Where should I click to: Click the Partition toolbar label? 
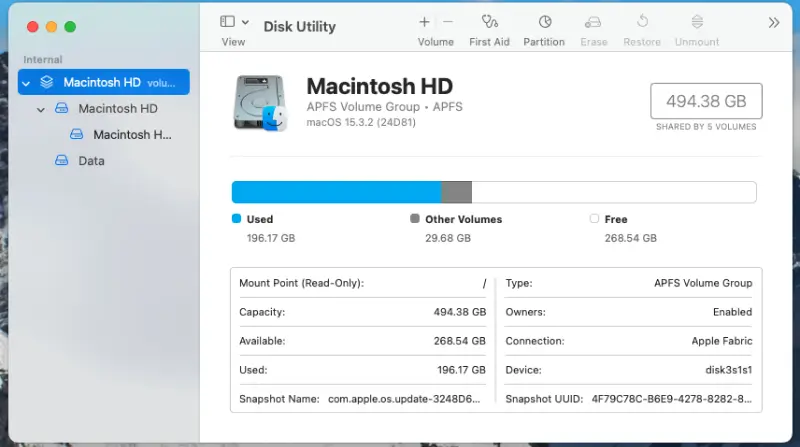tap(544, 42)
